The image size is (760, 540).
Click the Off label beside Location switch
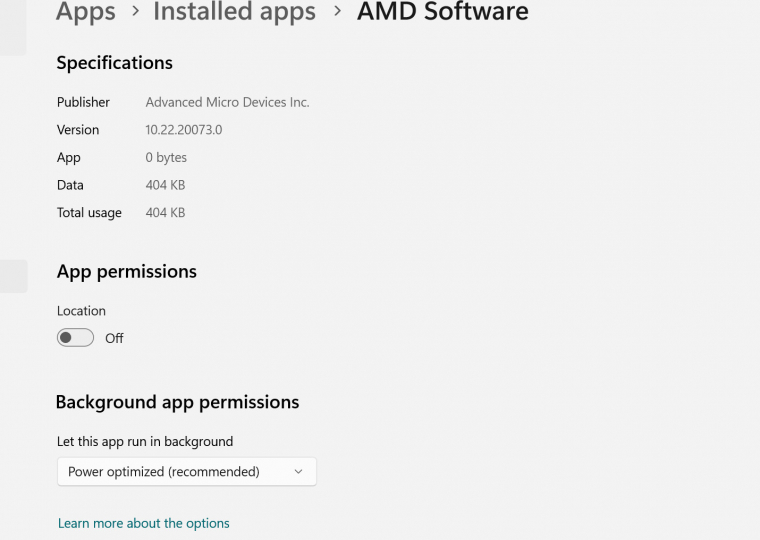point(114,339)
